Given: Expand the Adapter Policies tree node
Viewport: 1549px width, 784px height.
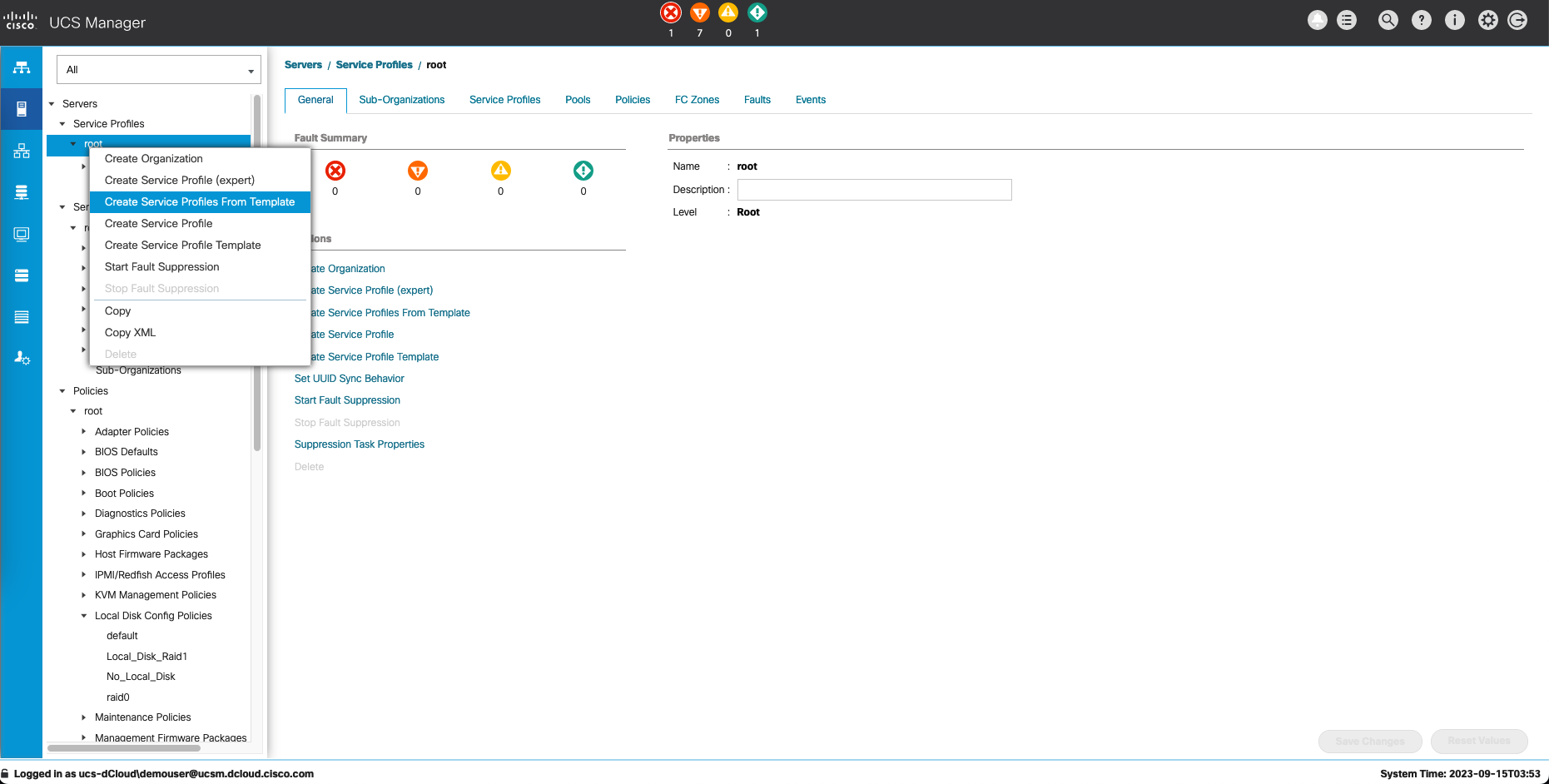Looking at the screenshot, I should click(84, 432).
